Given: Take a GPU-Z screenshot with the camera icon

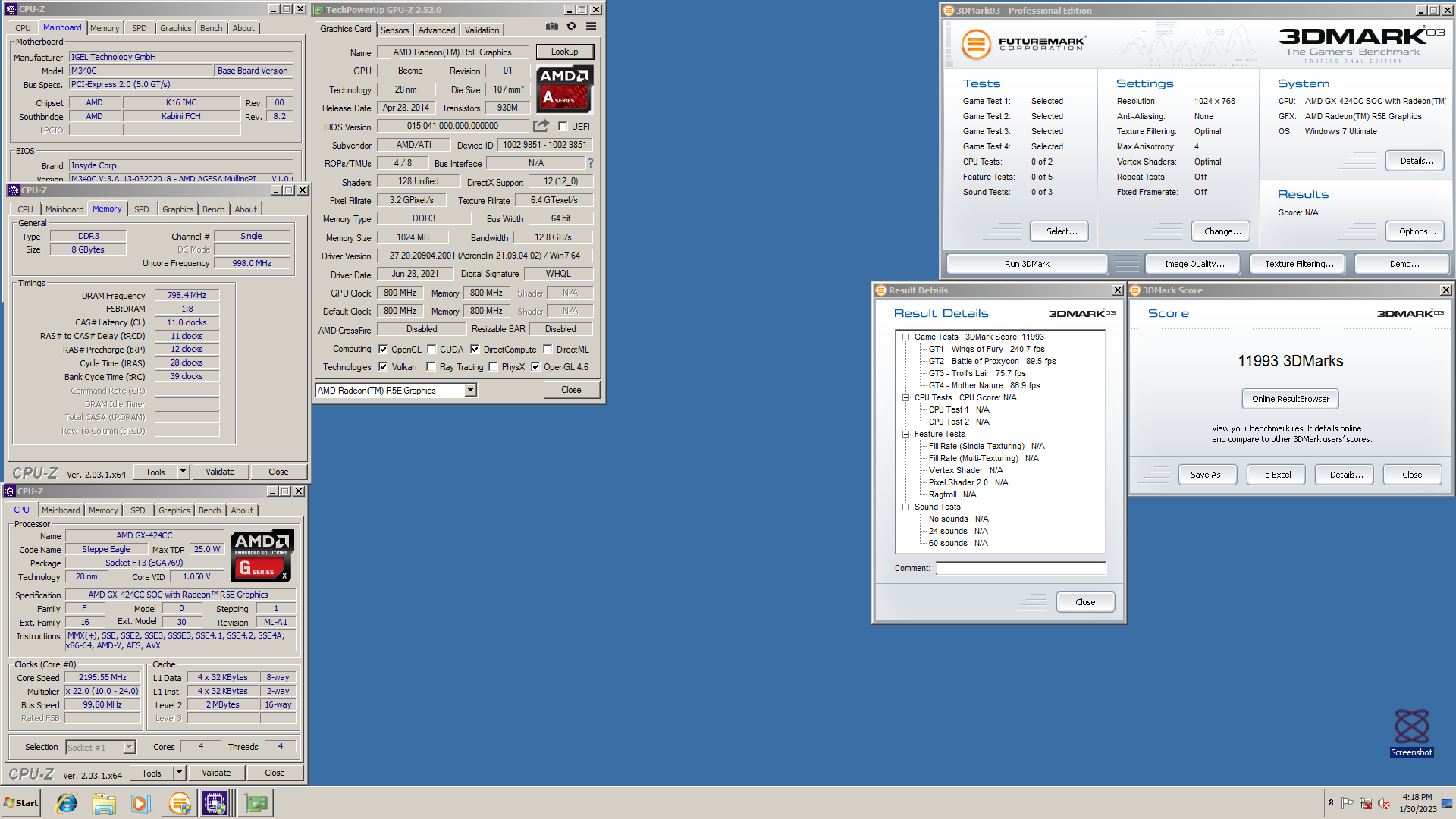Looking at the screenshot, I should coord(551,27).
